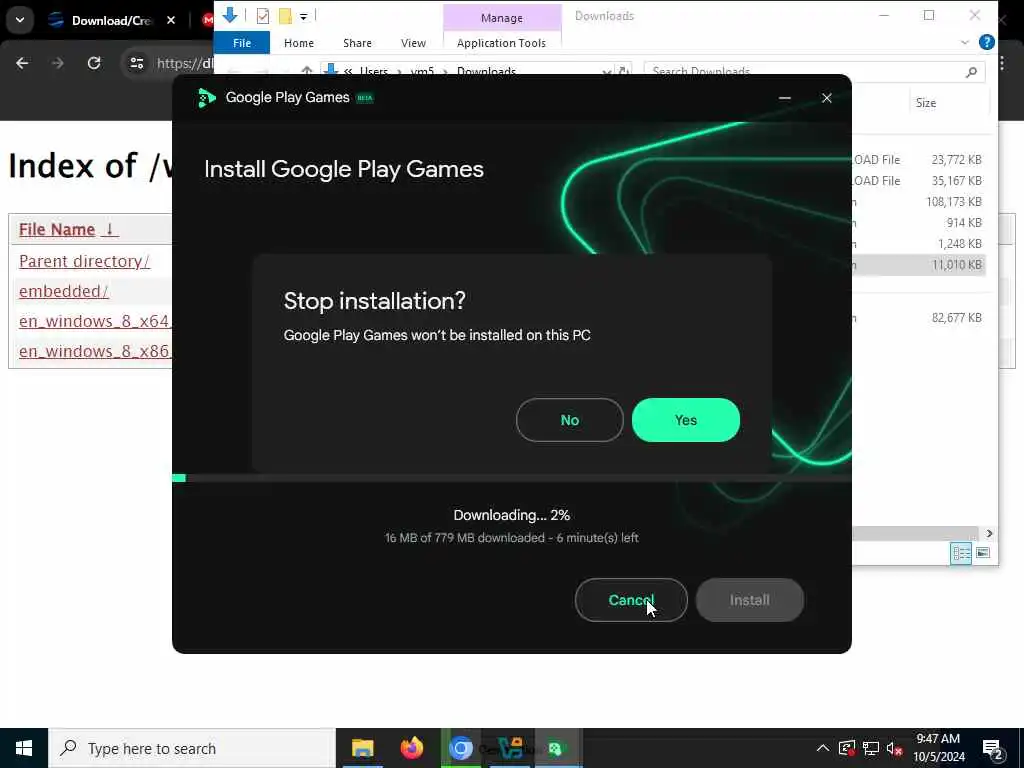1024x768 pixels.
Task: Open en_windows_8_x86 file link
Action: pos(95,351)
